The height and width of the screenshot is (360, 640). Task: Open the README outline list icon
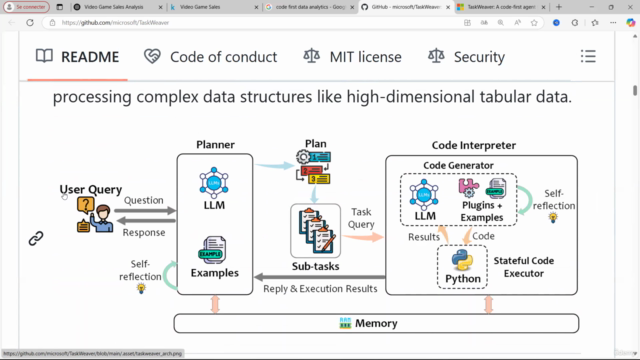[x=588, y=56]
